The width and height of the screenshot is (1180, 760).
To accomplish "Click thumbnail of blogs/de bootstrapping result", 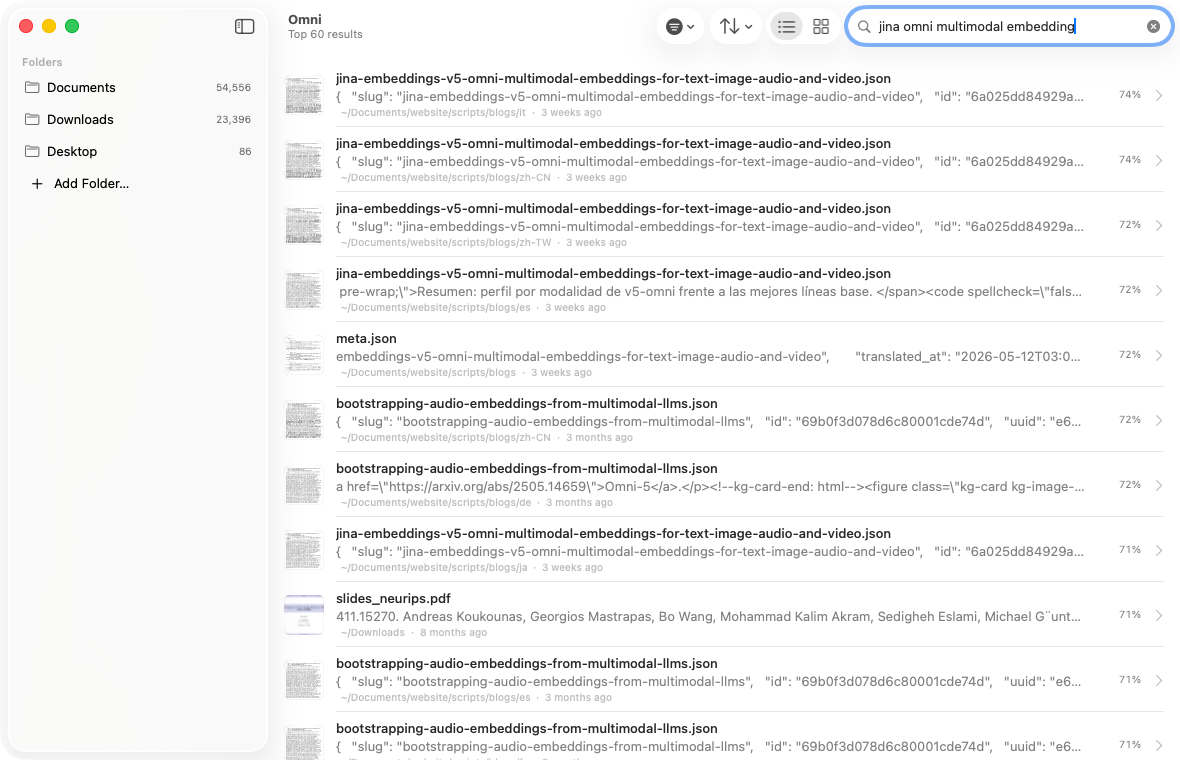I will pos(304,485).
